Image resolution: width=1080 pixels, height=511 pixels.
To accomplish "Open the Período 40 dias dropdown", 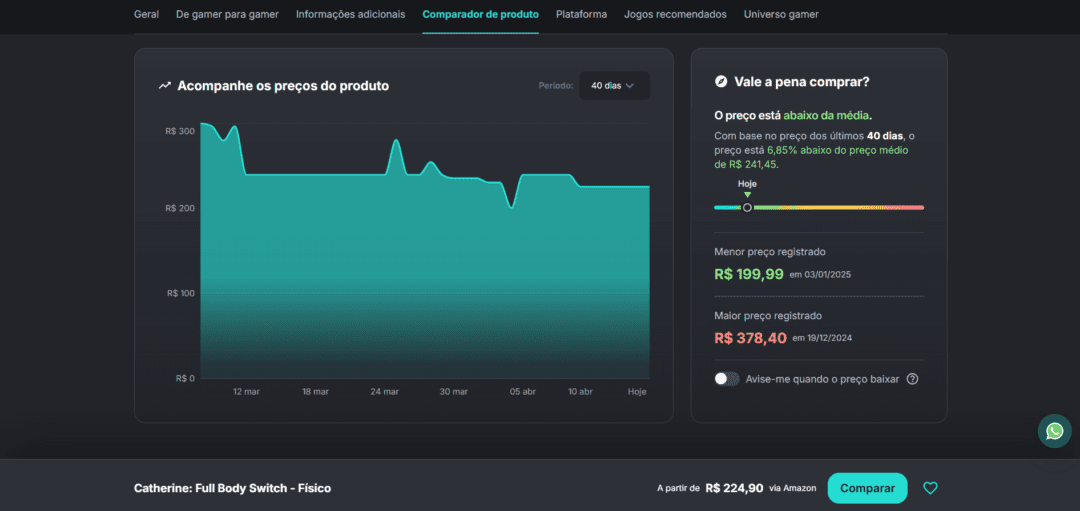I will pyautogui.click(x=613, y=86).
